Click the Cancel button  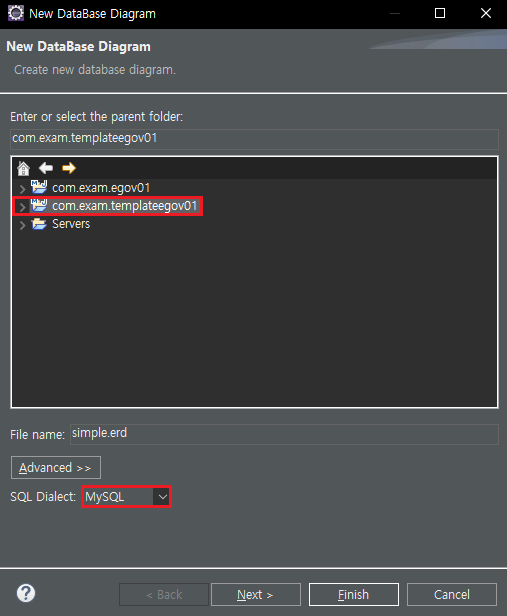pyautogui.click(x=452, y=594)
